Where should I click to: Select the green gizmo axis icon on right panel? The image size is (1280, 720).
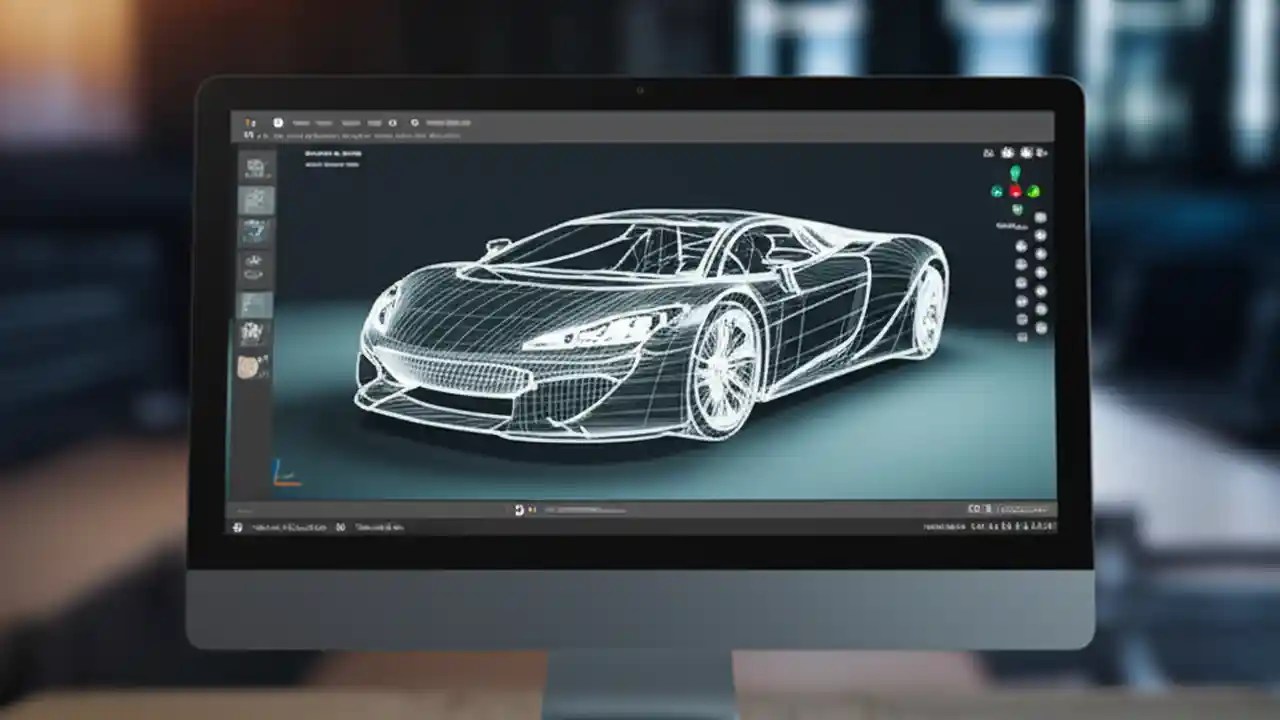1033,190
